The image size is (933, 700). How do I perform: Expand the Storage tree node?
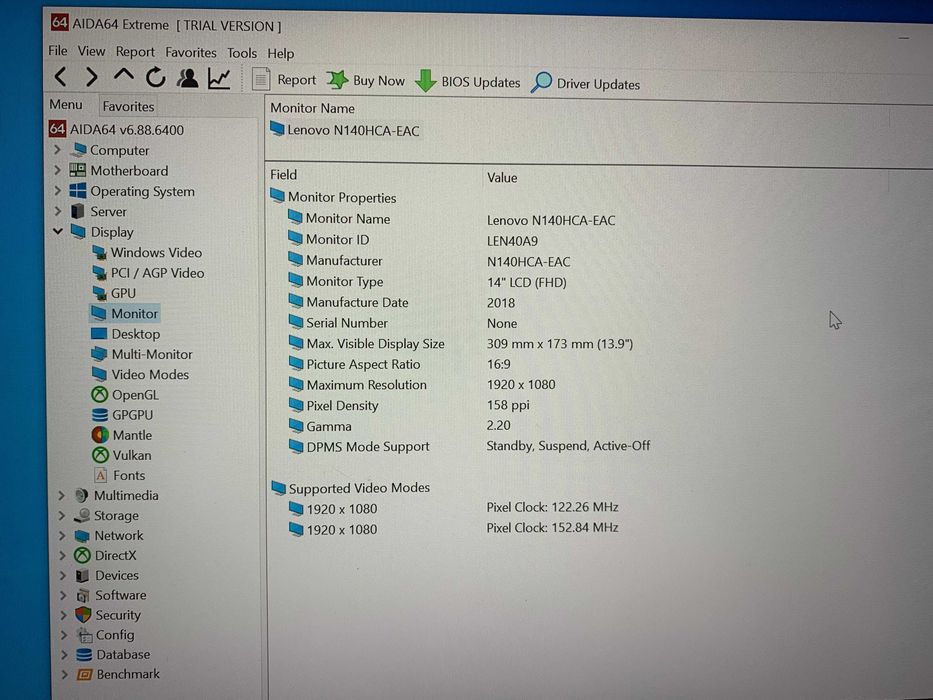tap(62, 515)
